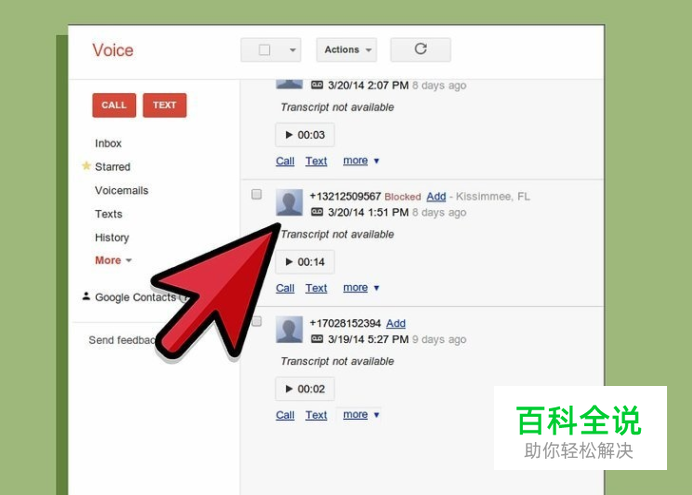Play the 00:03 voicemail
This screenshot has height=495, width=692.
305,135
